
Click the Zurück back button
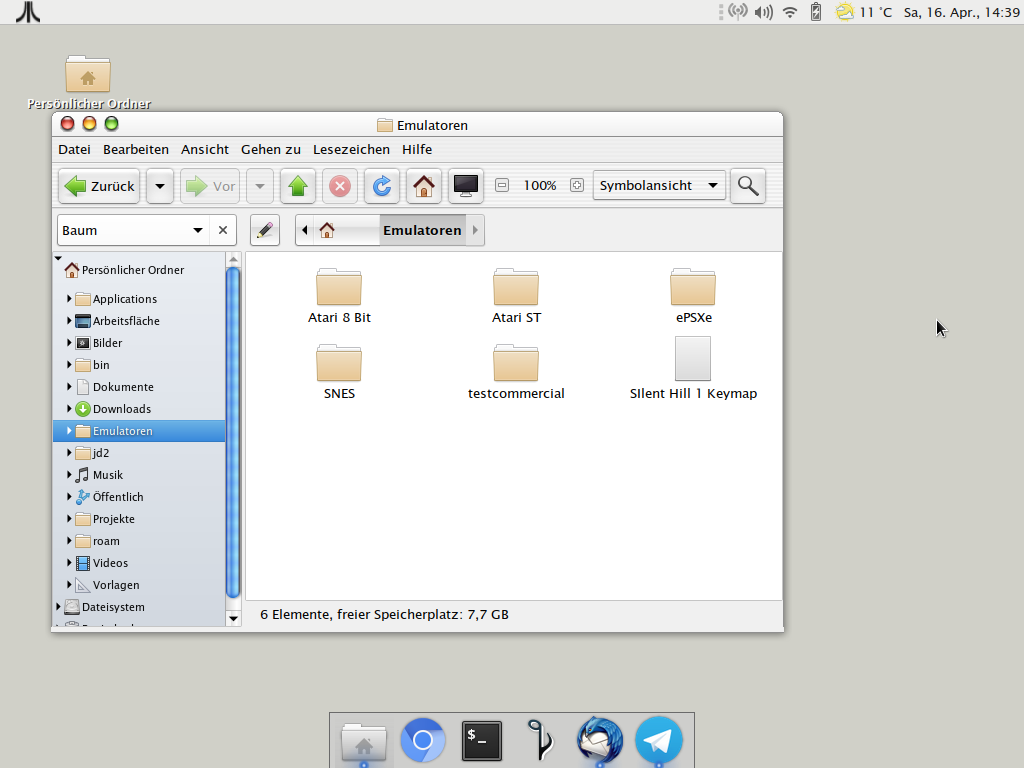click(x=100, y=186)
